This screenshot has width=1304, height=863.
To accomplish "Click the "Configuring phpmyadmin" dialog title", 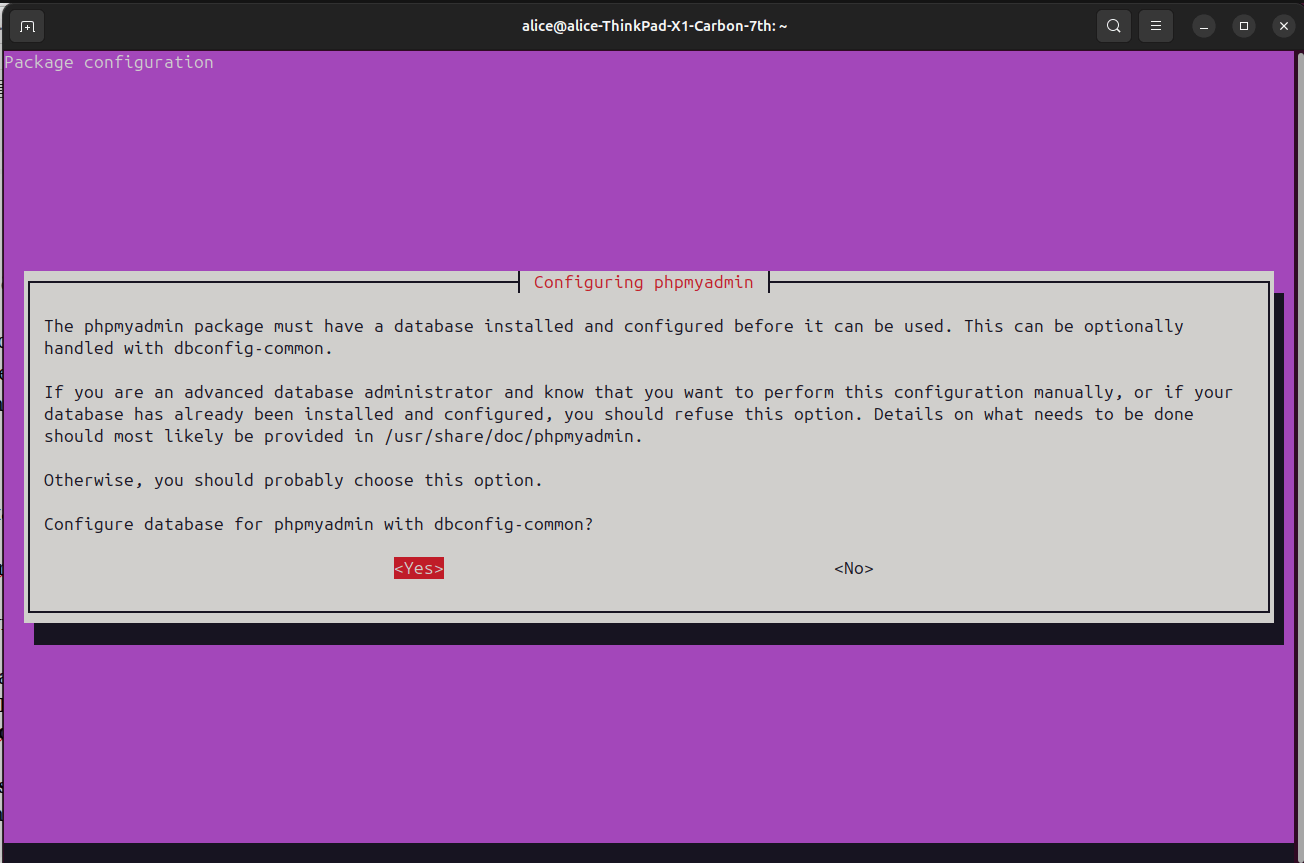I will 644,282.
